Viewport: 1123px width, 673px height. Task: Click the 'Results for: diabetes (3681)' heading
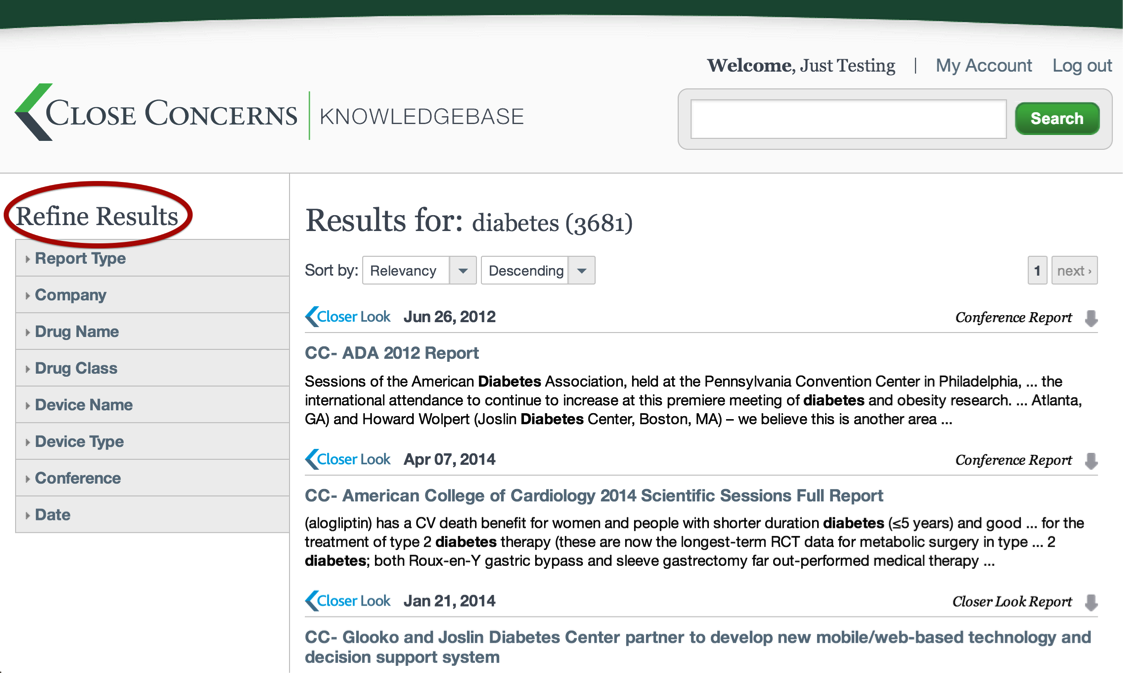pyautogui.click(x=469, y=221)
